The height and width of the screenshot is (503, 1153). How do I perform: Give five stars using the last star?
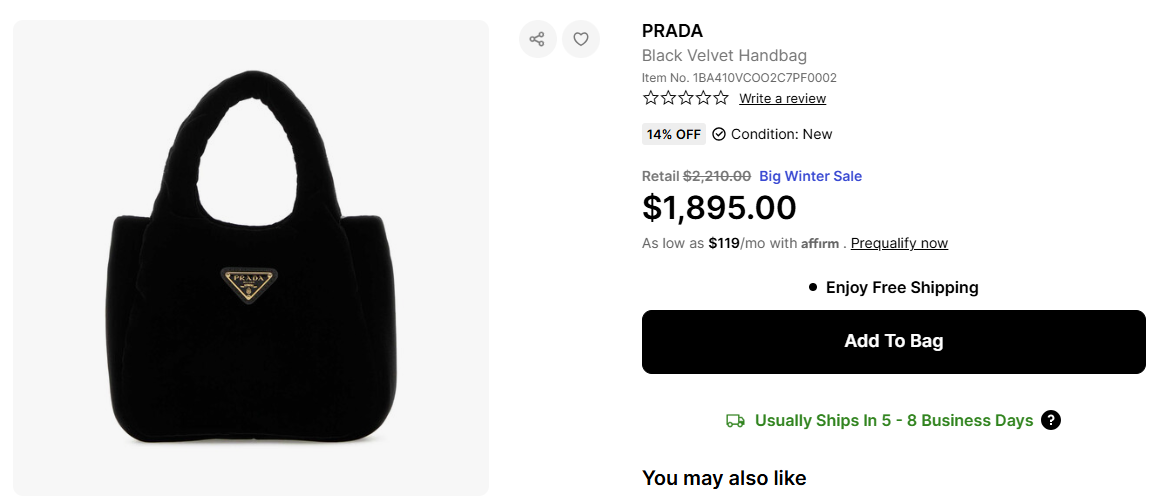click(x=721, y=98)
